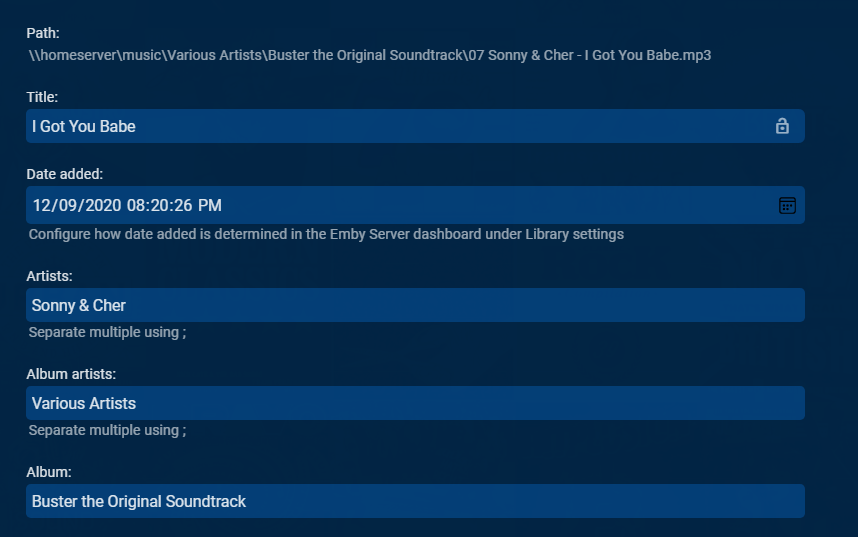
Task: Select the seconds 26 in Date added time
Action: (184, 205)
